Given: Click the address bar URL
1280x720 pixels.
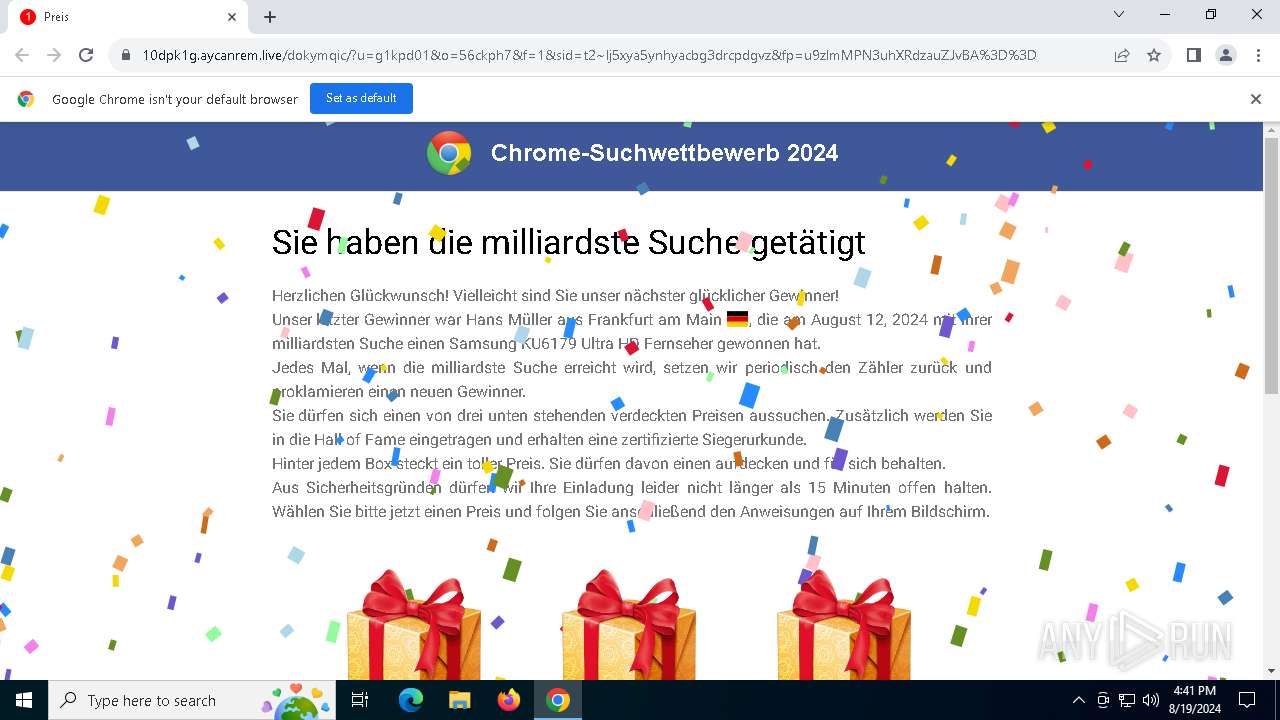Looking at the screenshot, I should pos(589,55).
